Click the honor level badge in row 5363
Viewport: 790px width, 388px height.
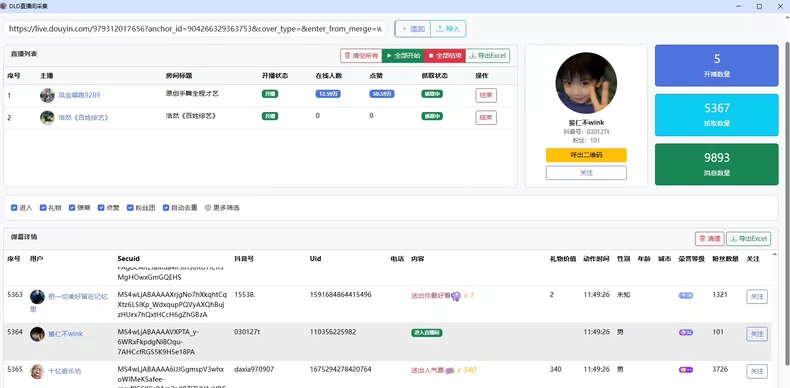click(686, 295)
